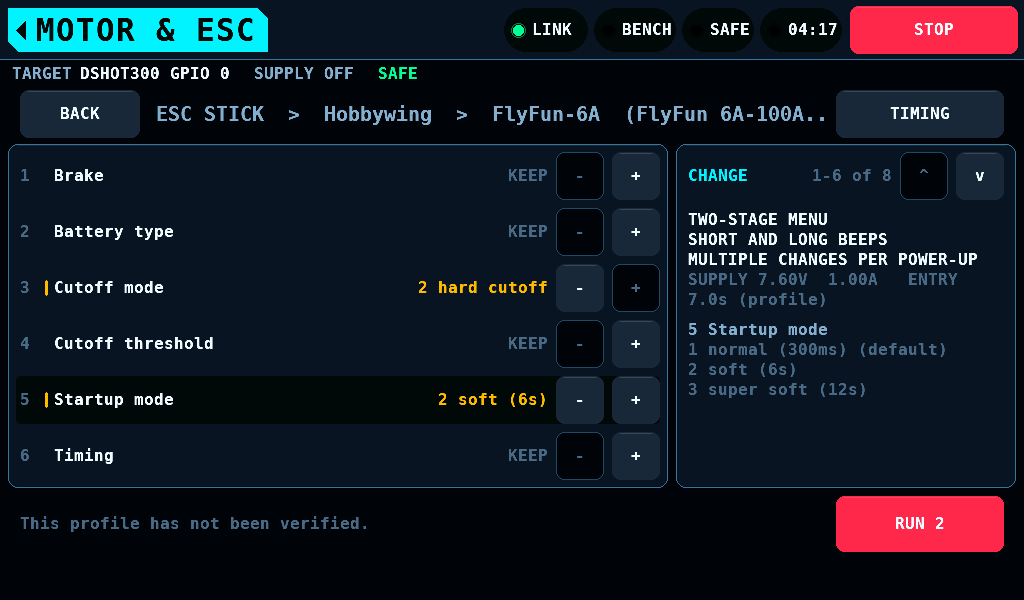
Task: Tap the SAFE status pill
Action: [x=718, y=30]
